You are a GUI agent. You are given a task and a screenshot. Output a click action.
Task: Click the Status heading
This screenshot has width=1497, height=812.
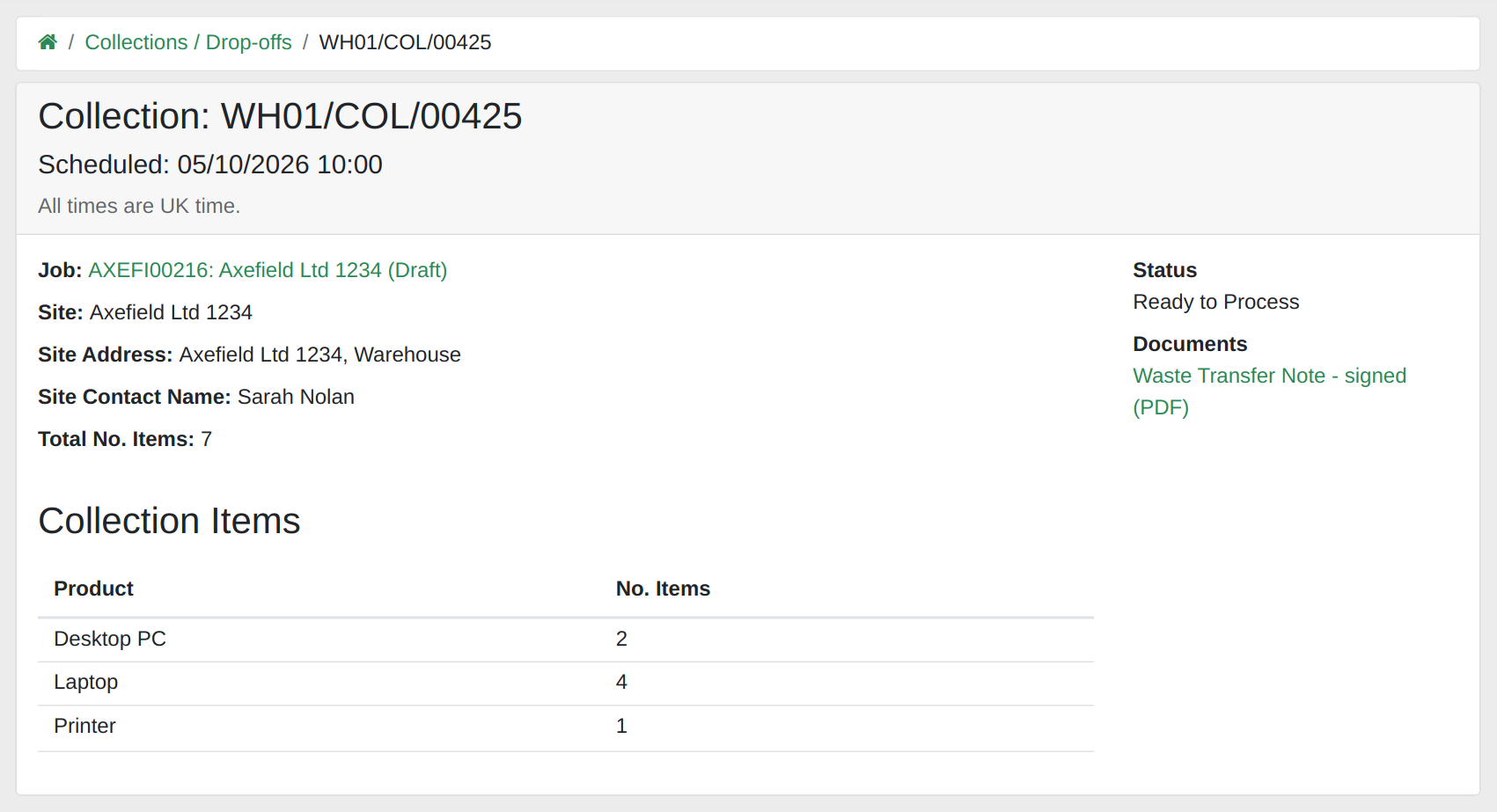tap(1164, 270)
